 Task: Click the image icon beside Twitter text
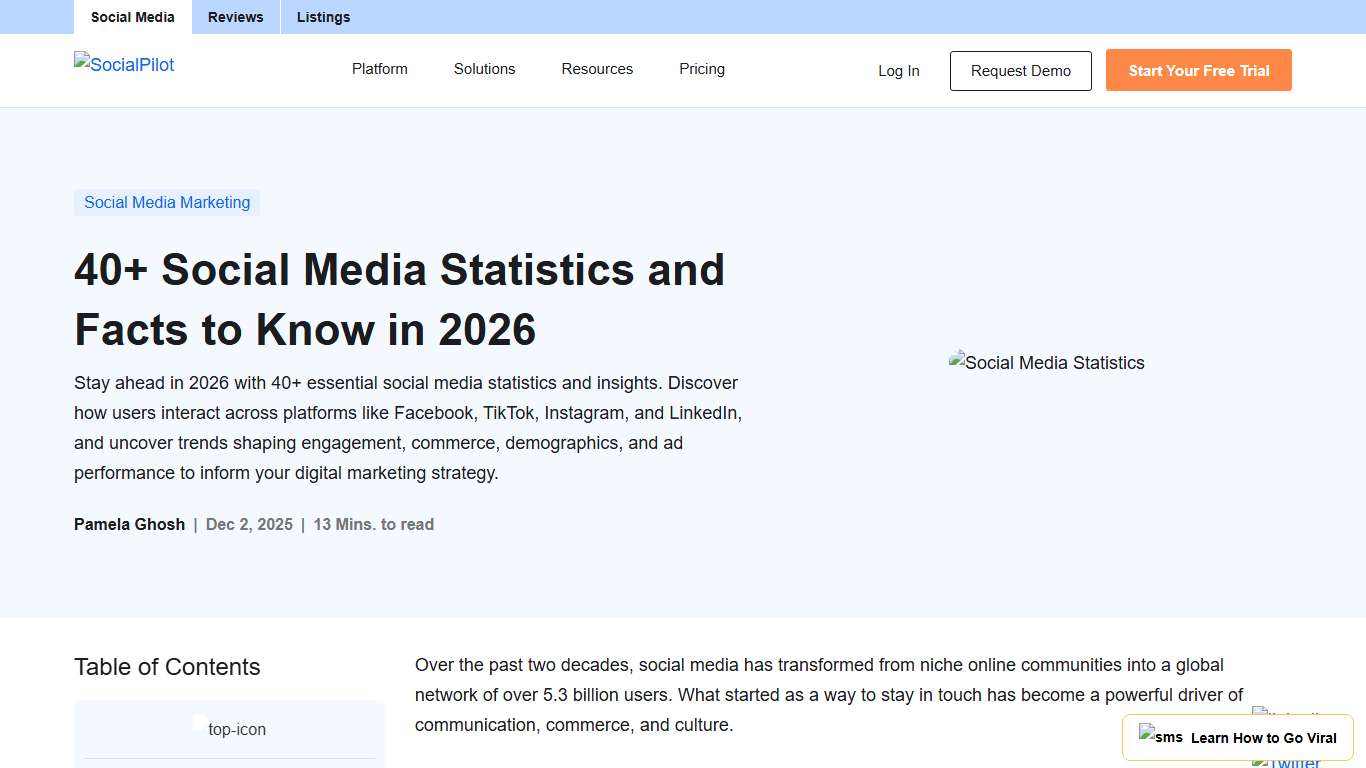pos(1259,761)
